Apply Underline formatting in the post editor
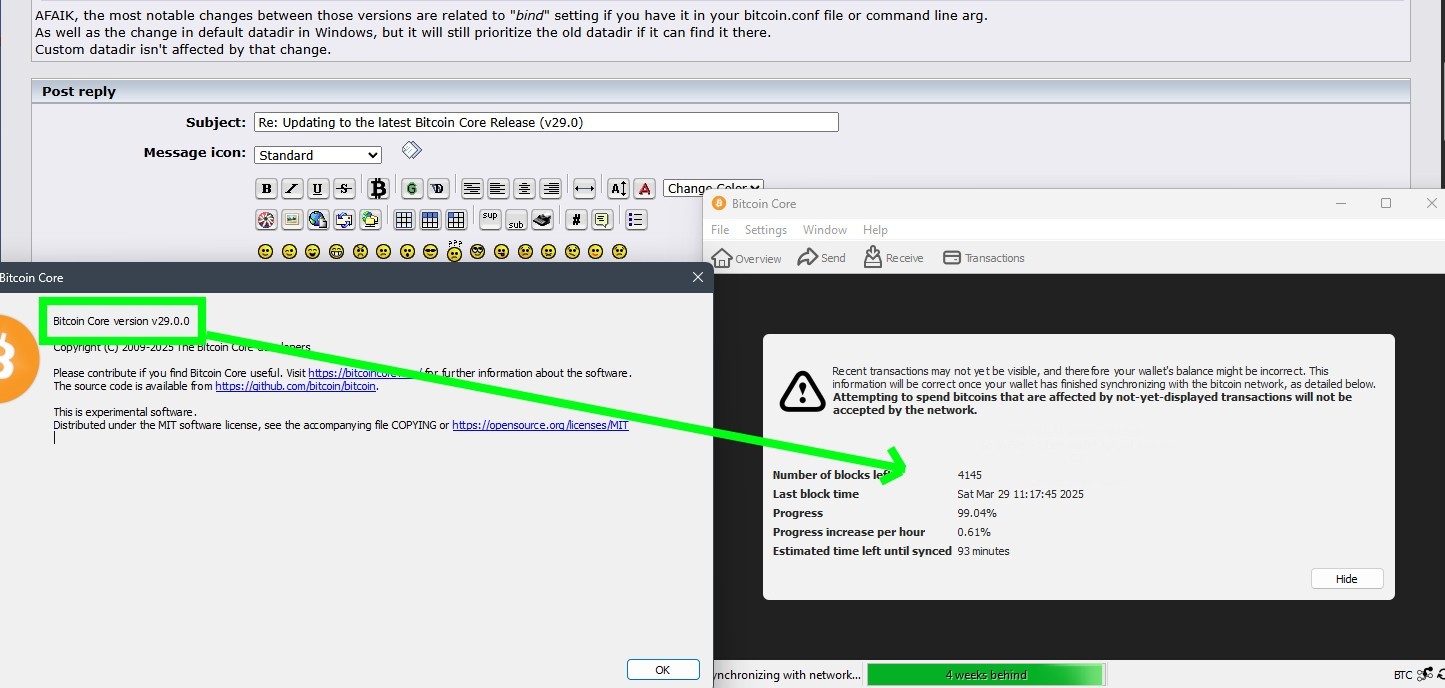The image size is (1445, 688). [318, 188]
